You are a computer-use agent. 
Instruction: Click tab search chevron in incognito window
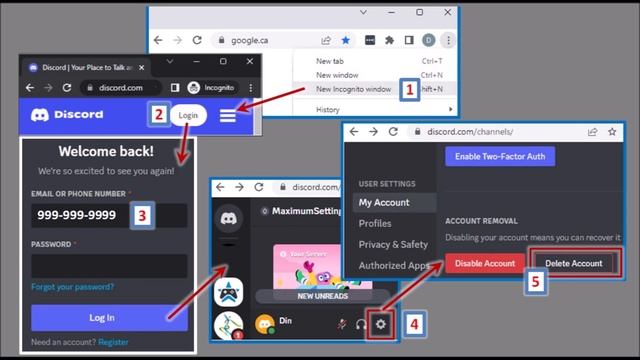[169, 61]
